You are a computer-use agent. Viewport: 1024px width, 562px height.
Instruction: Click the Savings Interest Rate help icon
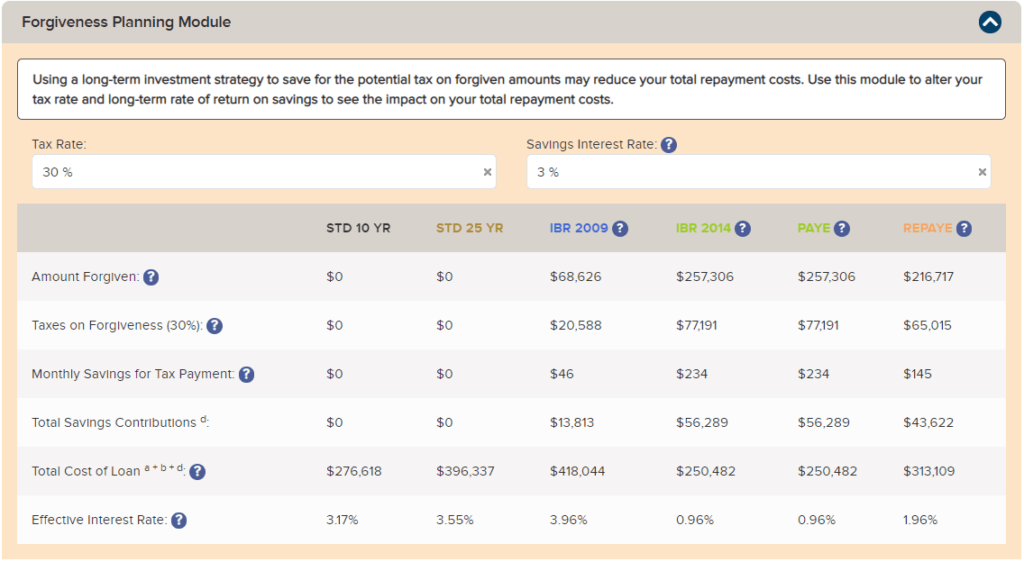click(669, 145)
